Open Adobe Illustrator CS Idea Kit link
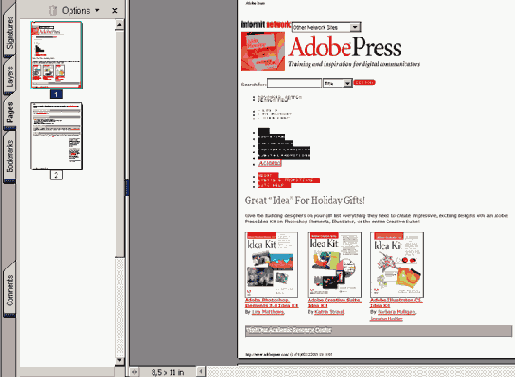This screenshot has height=377, width=515. (396, 303)
